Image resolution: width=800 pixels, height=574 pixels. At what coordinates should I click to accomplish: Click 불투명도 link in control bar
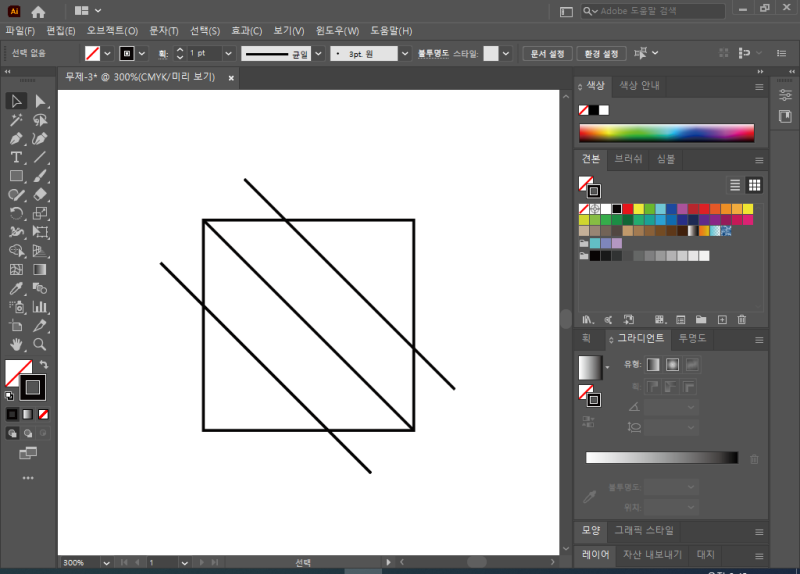click(433, 53)
